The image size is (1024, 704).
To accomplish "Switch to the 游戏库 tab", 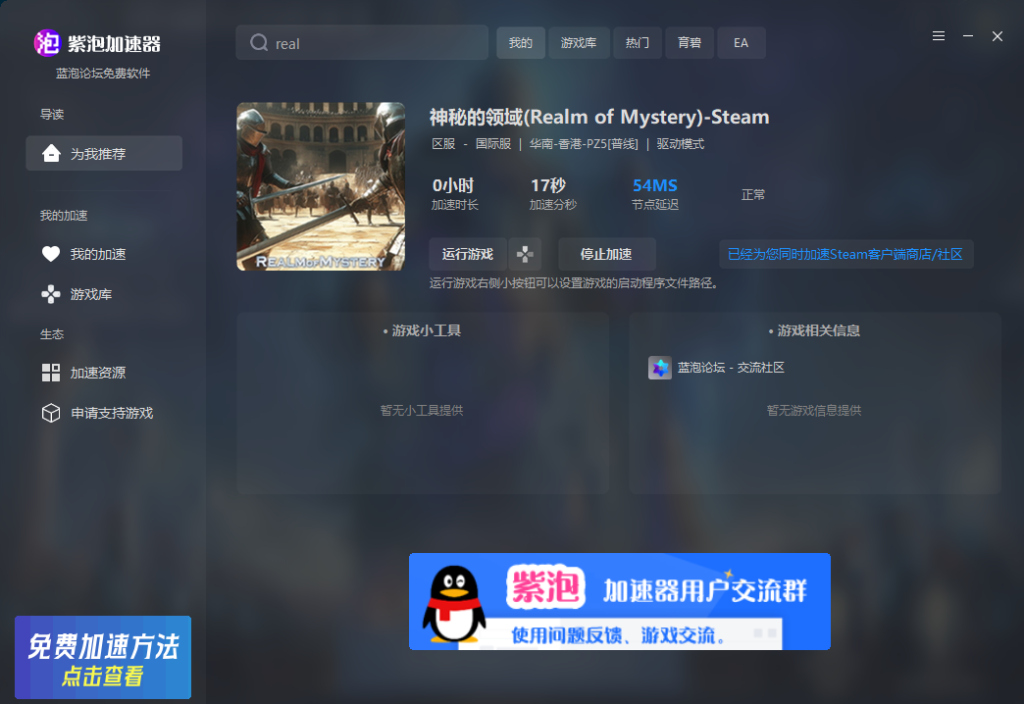I will (579, 42).
